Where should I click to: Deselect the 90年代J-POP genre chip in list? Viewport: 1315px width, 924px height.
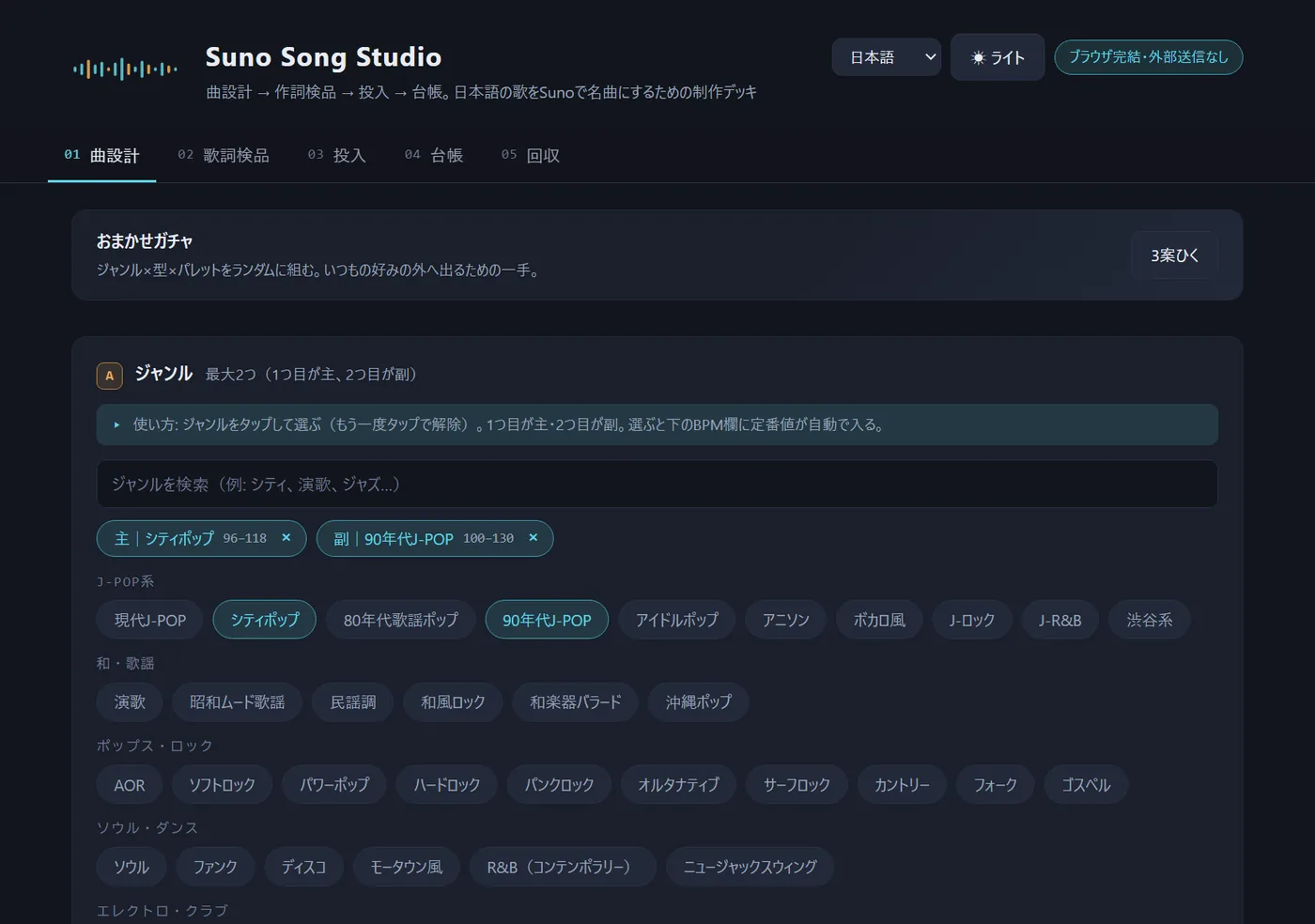coord(547,620)
